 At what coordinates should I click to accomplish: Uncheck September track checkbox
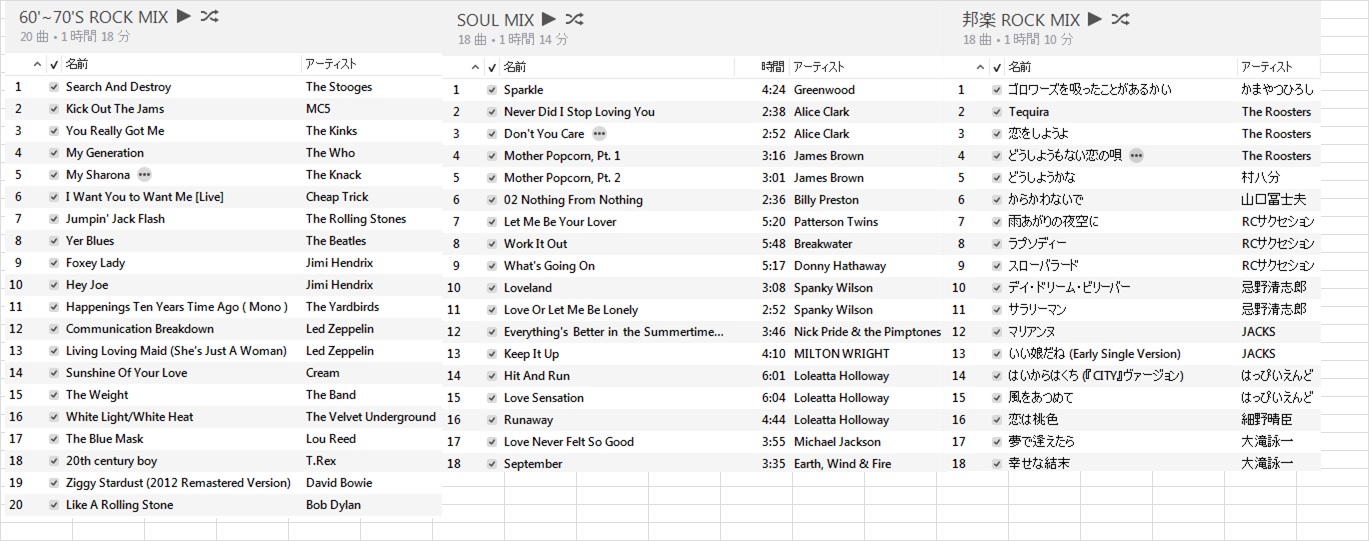(x=491, y=464)
